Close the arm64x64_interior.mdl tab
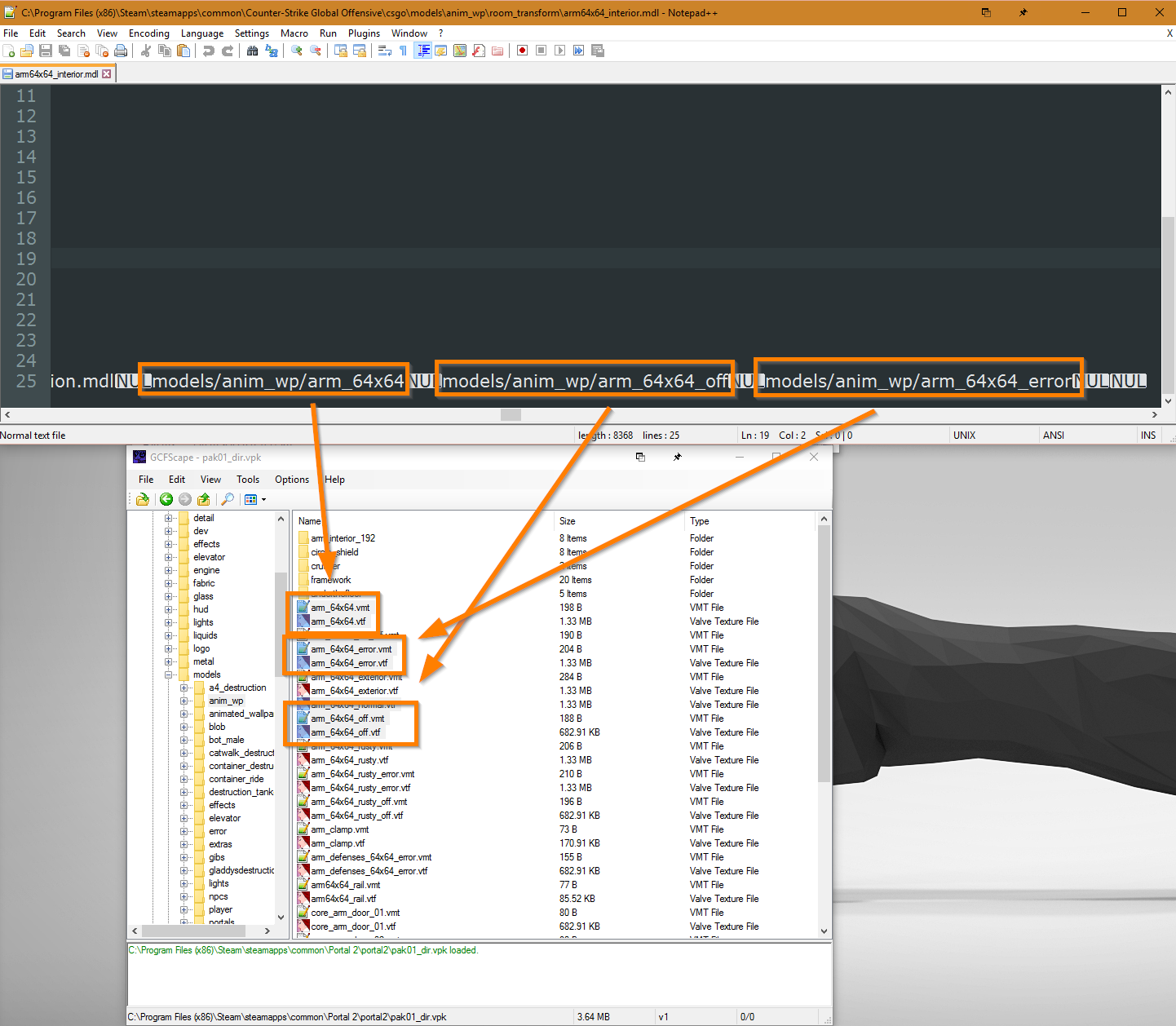 tap(107, 74)
